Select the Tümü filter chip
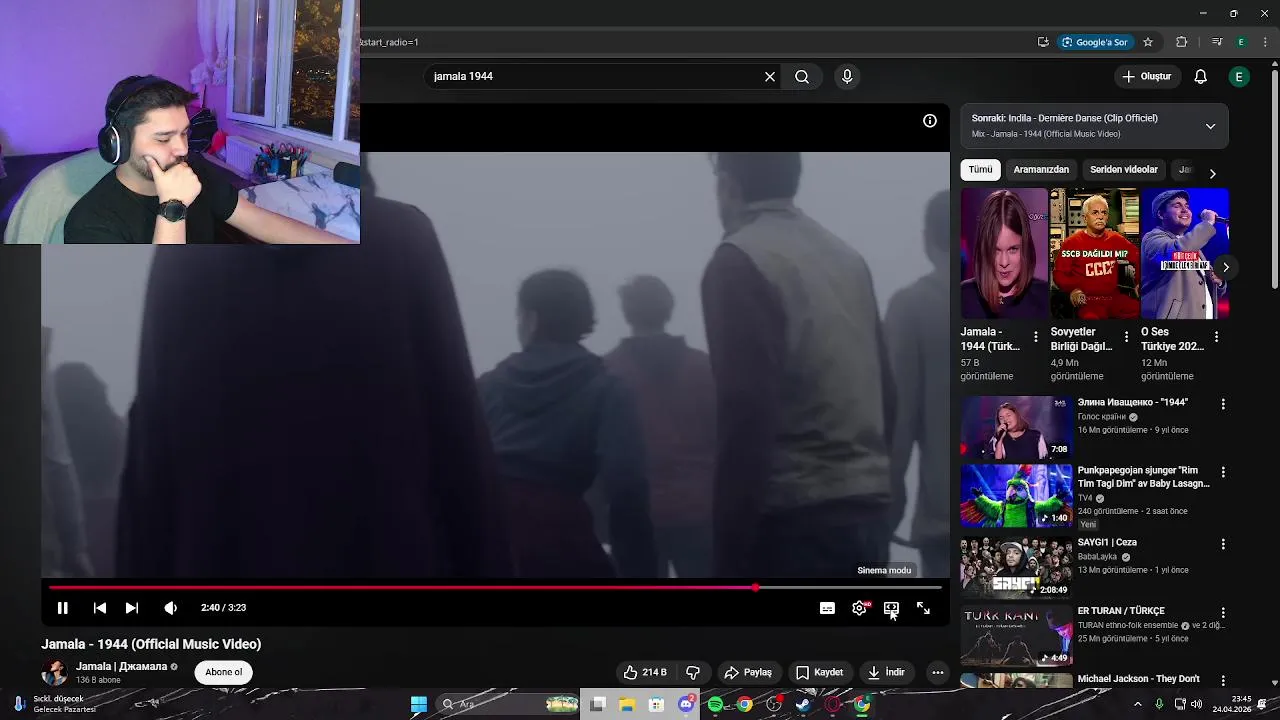Screen dimensions: 1280x720 point(980,170)
